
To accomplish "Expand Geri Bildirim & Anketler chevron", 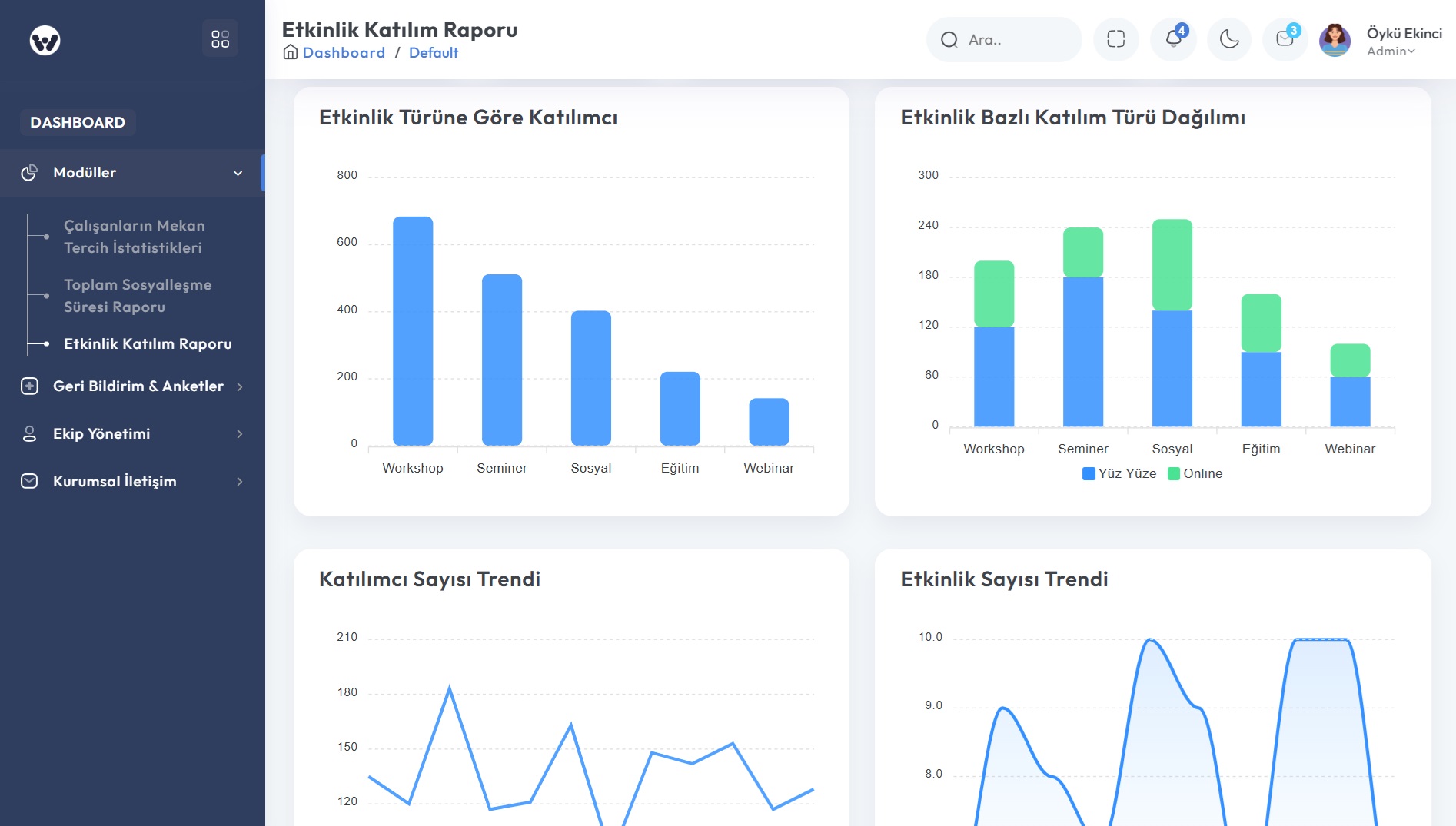I will [240, 386].
